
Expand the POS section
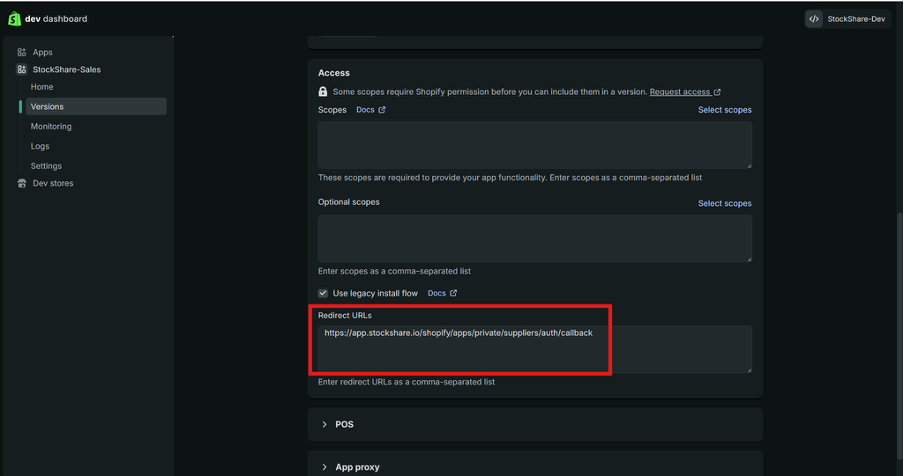[x=325, y=424]
